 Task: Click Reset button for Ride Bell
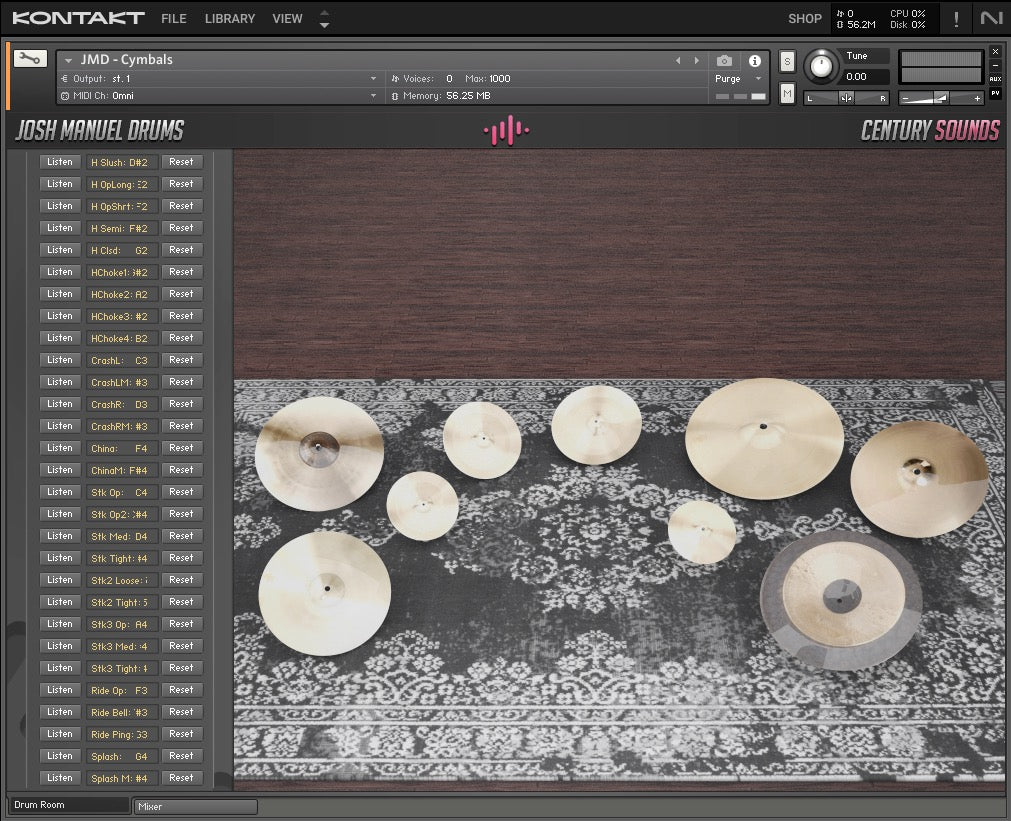(x=181, y=712)
